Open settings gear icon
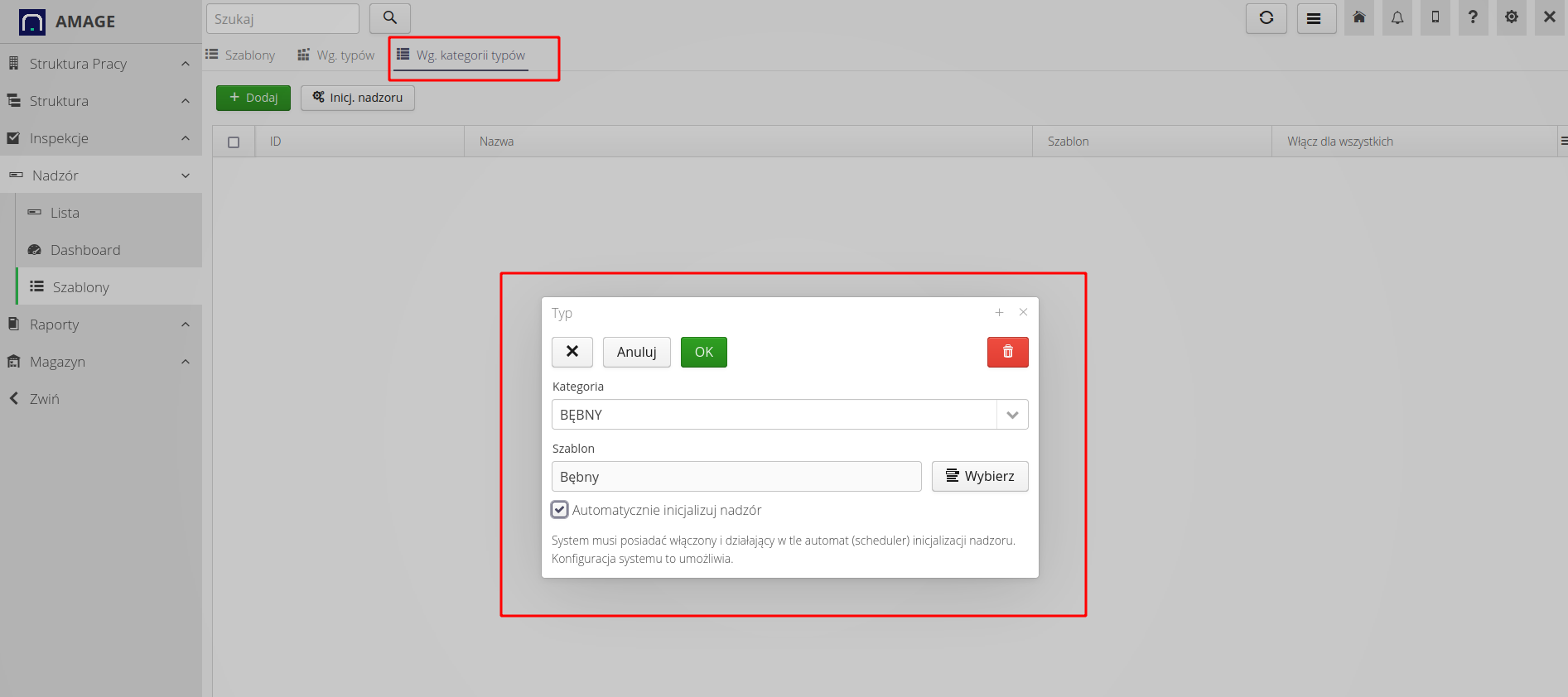The width and height of the screenshot is (1568, 697). coord(1511,18)
